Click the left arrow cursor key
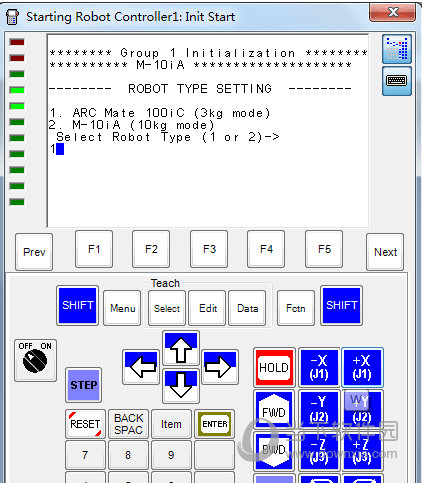The image size is (422, 483). pyautogui.click(x=141, y=367)
